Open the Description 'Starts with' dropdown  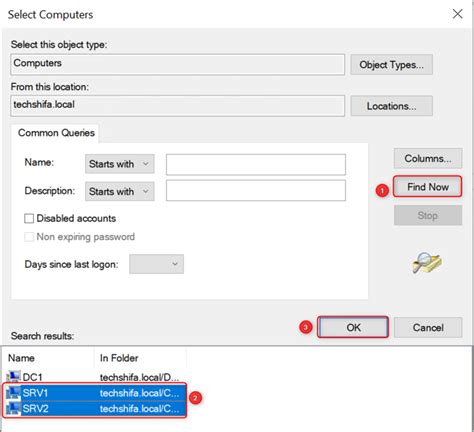point(120,191)
